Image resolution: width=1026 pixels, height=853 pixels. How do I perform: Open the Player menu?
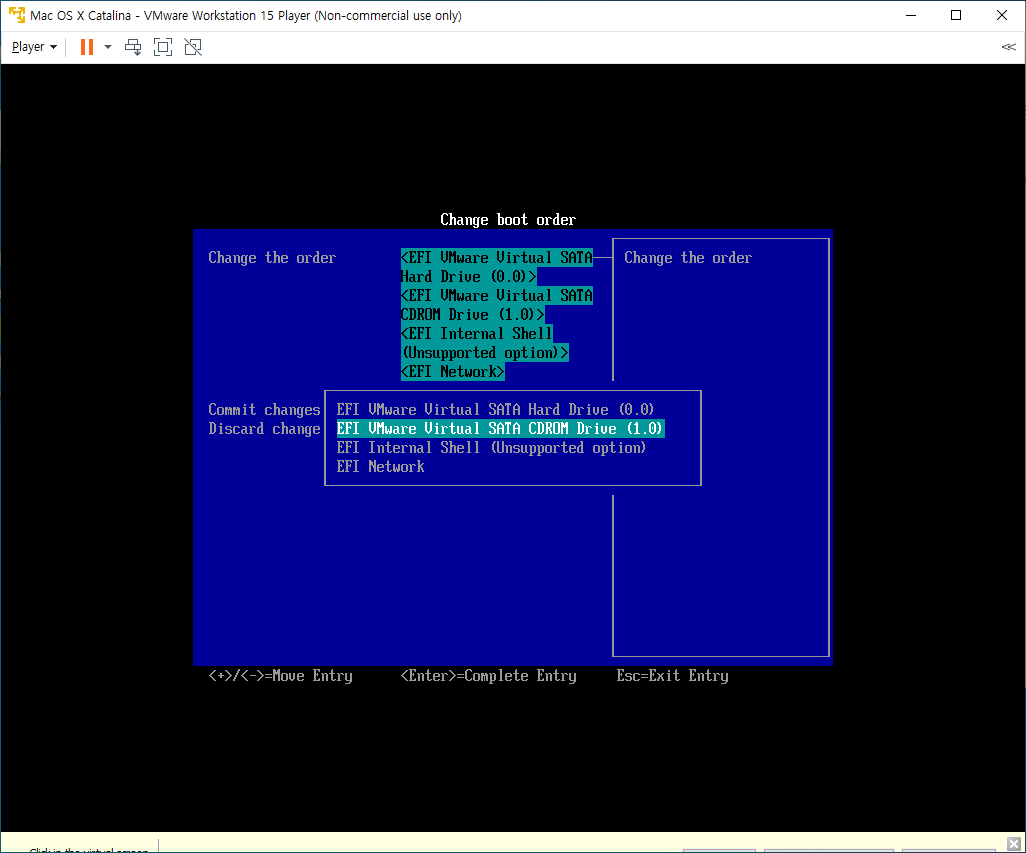34,47
